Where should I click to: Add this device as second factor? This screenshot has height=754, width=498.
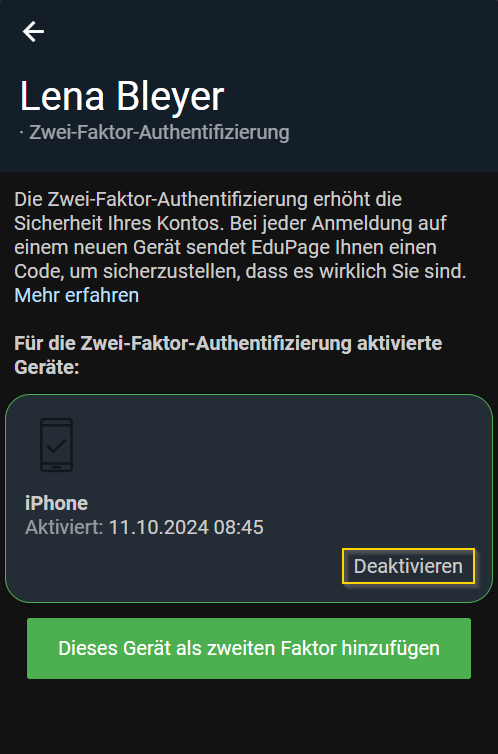(249, 648)
